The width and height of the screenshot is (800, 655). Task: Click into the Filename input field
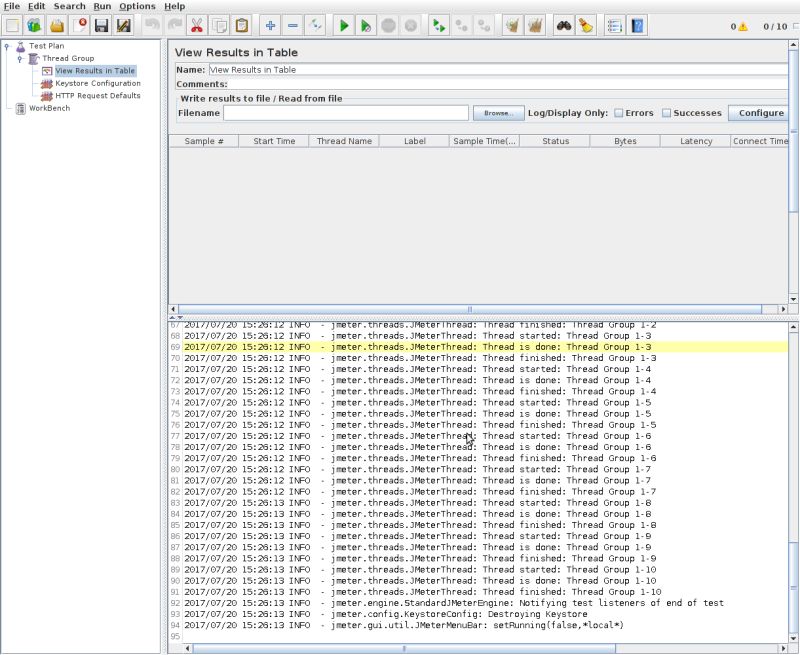(345, 113)
